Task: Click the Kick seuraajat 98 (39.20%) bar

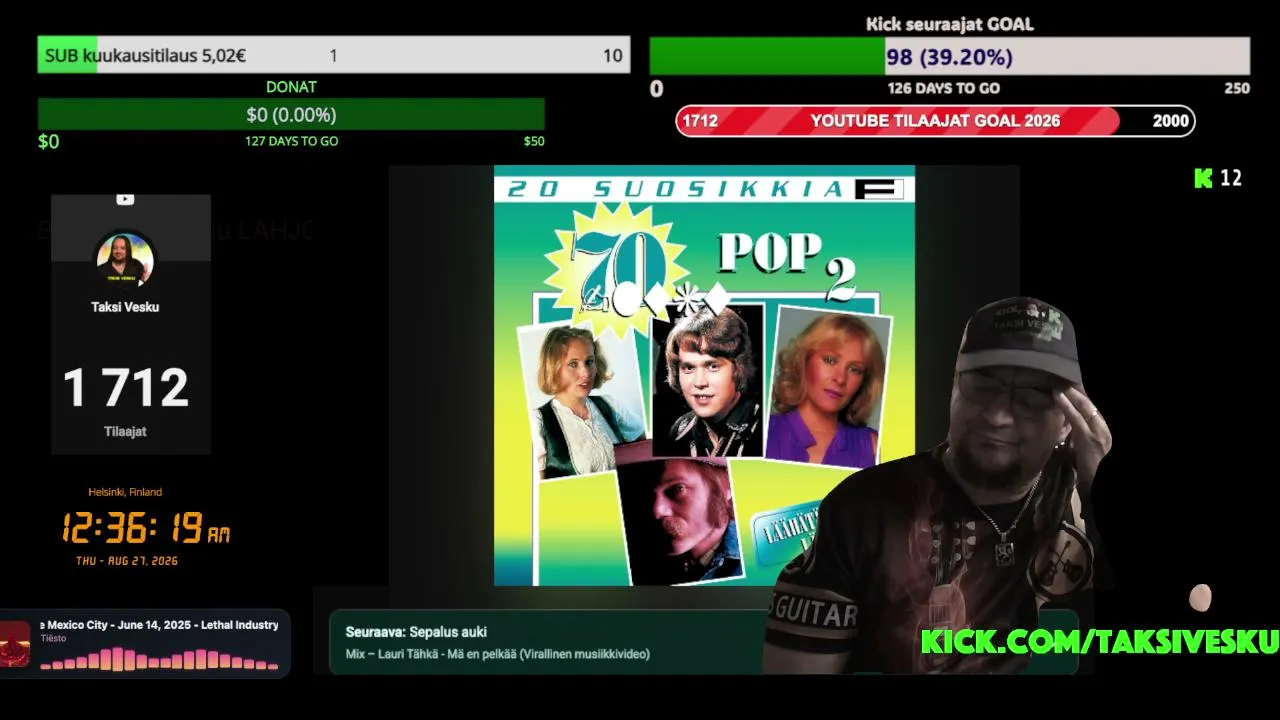Action: click(x=949, y=57)
